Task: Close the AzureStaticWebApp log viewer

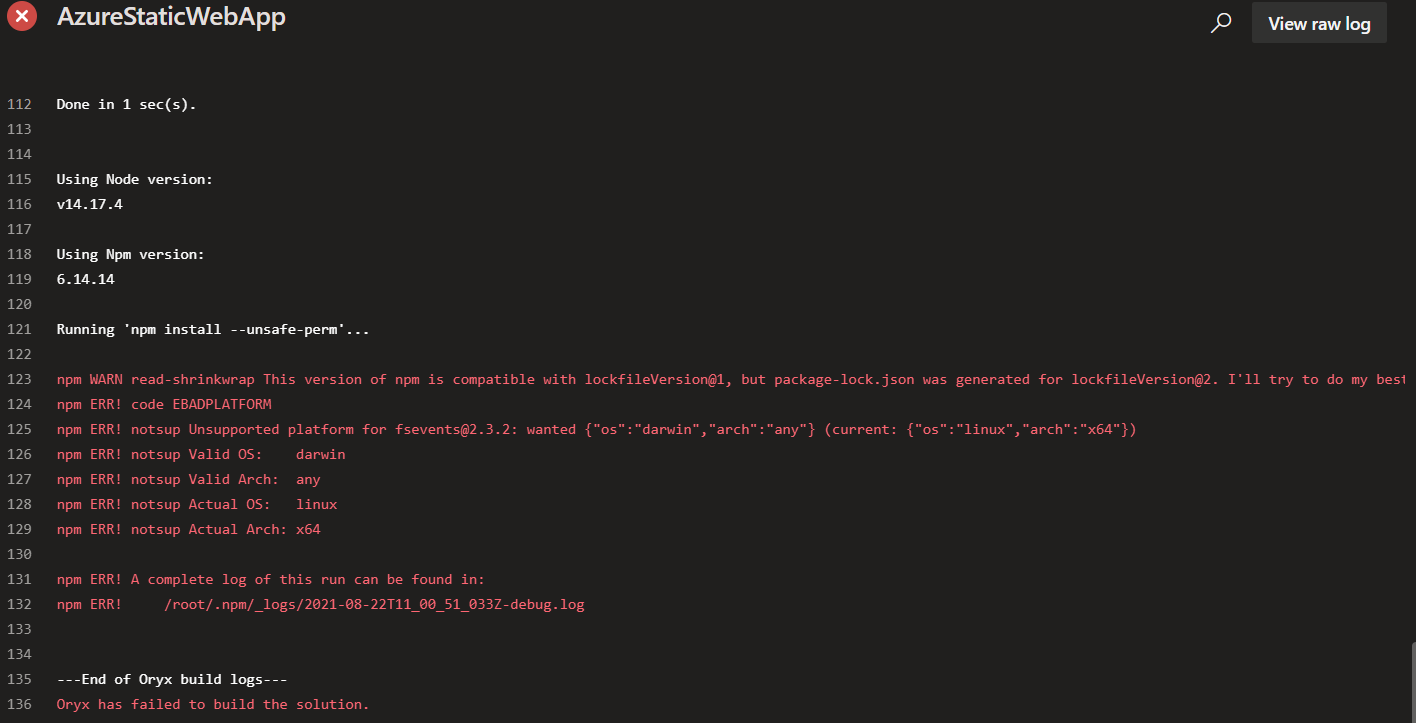Action: coord(21,16)
